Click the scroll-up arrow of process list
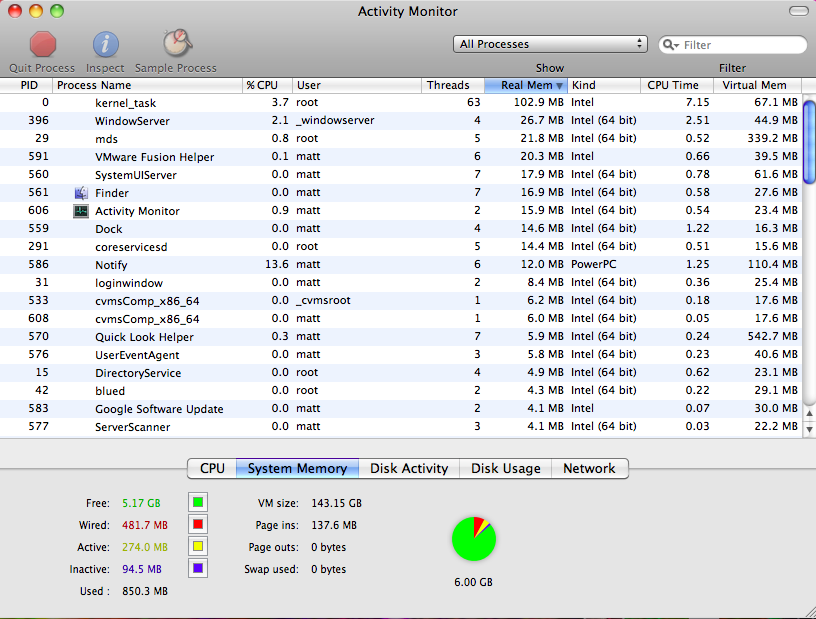 point(809,413)
